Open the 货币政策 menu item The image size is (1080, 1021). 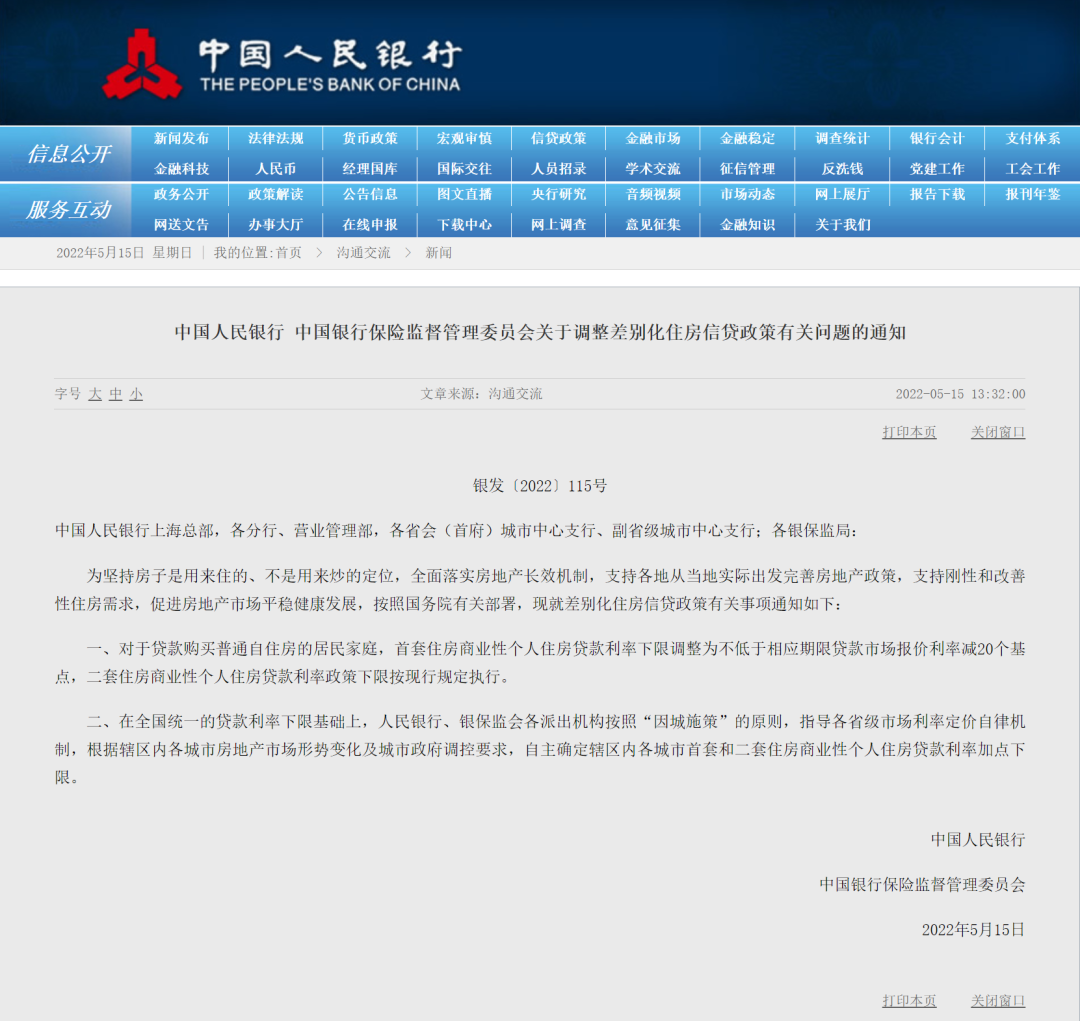(370, 138)
